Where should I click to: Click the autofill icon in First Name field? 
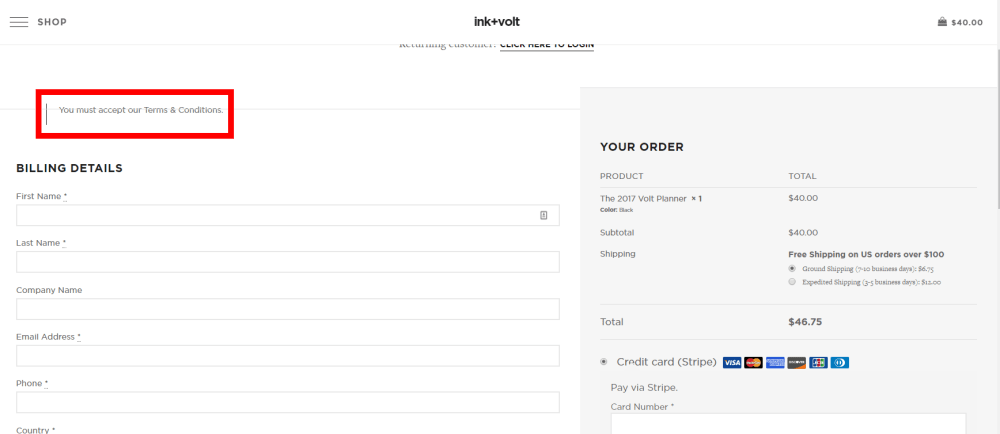coord(544,215)
